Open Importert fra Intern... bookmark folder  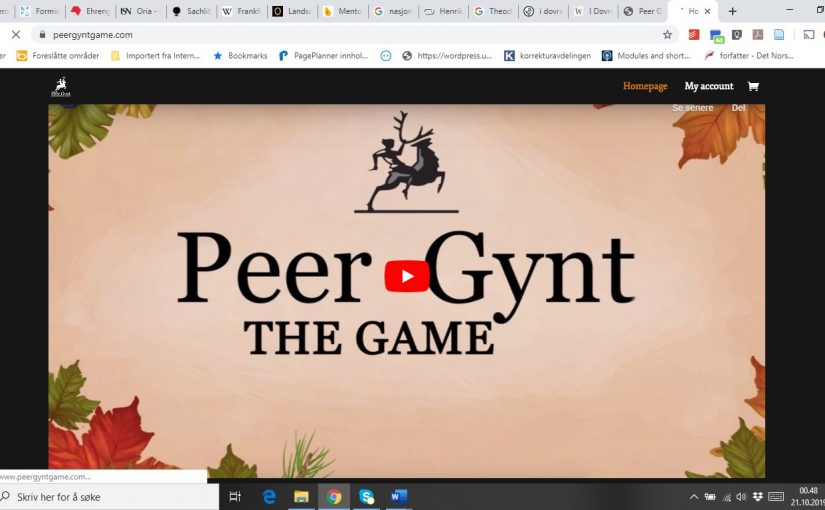[x=156, y=55]
